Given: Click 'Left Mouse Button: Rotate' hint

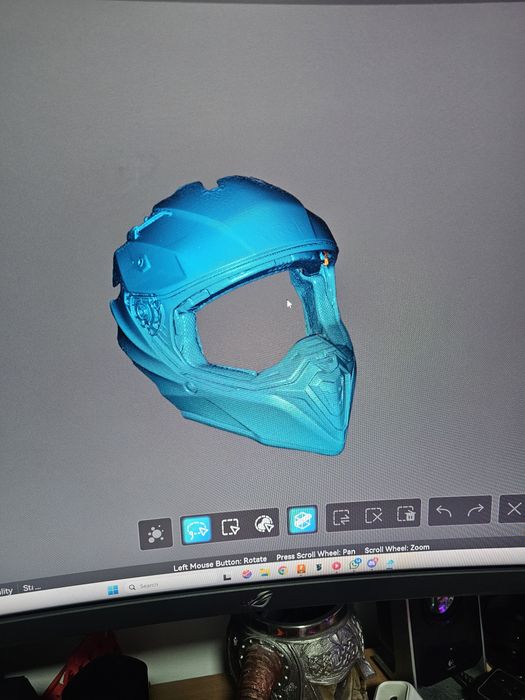Looking at the screenshot, I should (x=220, y=563).
